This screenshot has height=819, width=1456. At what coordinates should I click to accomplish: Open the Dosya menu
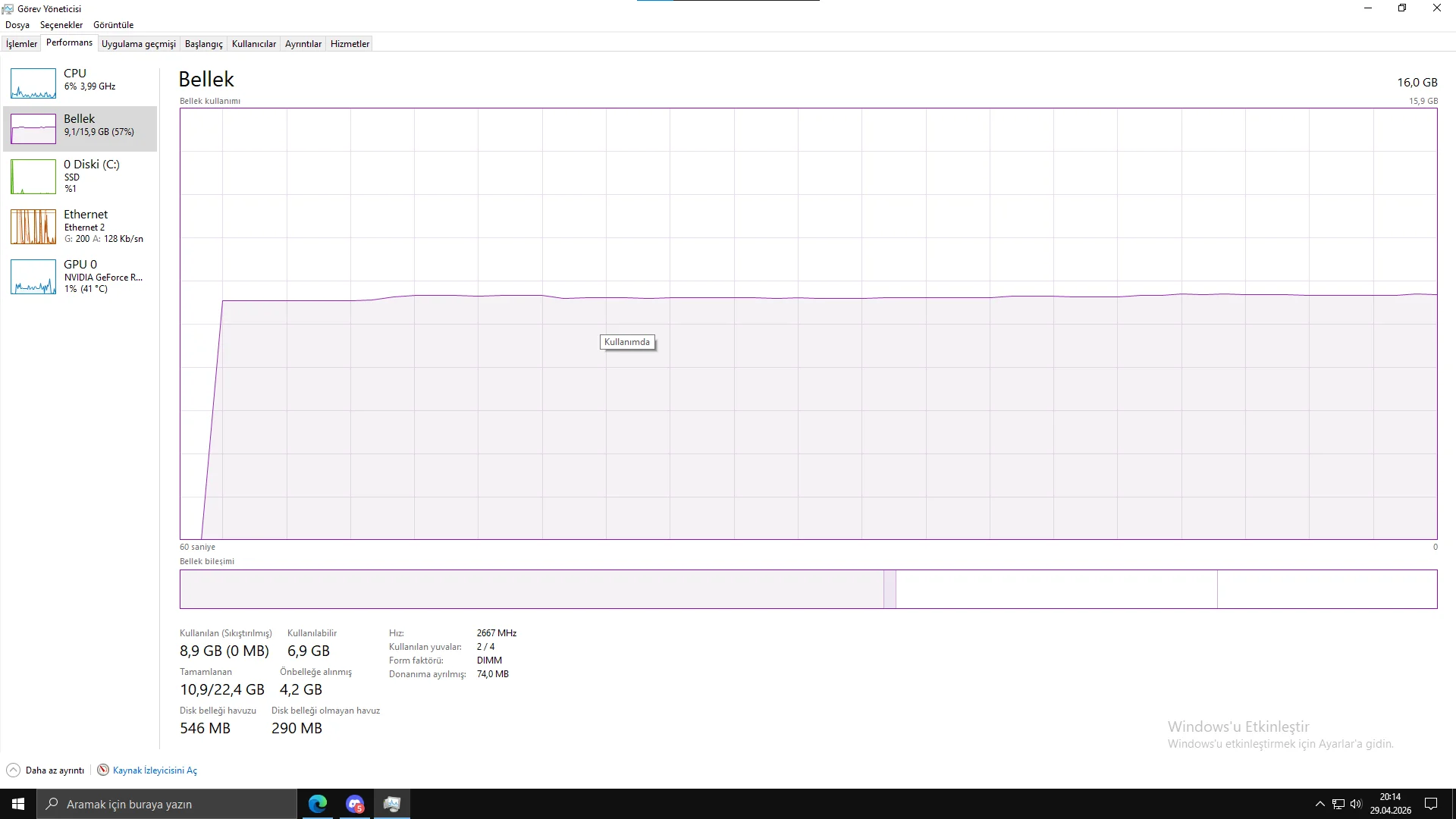tap(17, 25)
